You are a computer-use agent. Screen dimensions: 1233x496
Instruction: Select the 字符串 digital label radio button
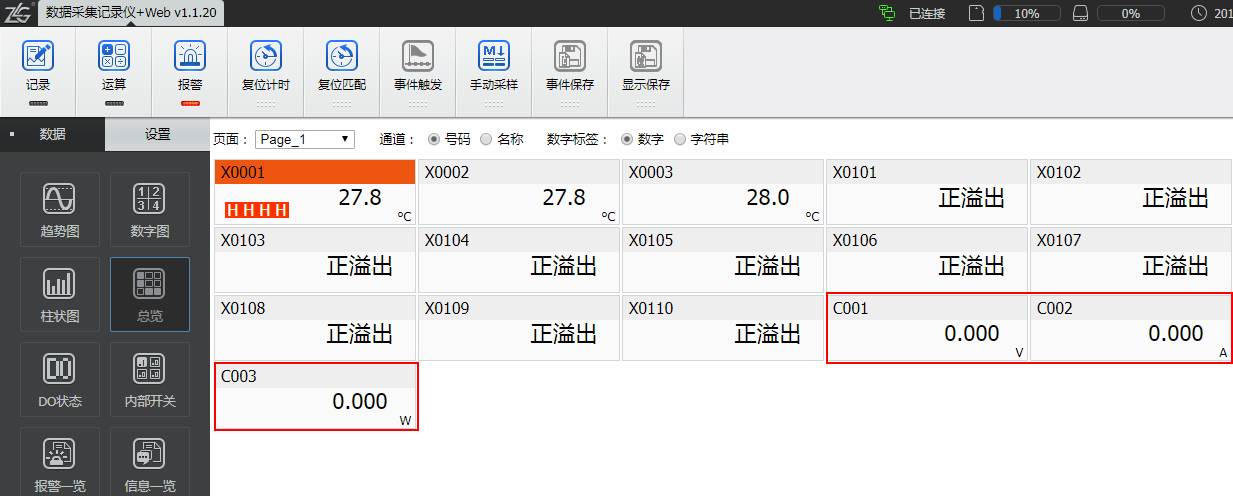(x=681, y=139)
